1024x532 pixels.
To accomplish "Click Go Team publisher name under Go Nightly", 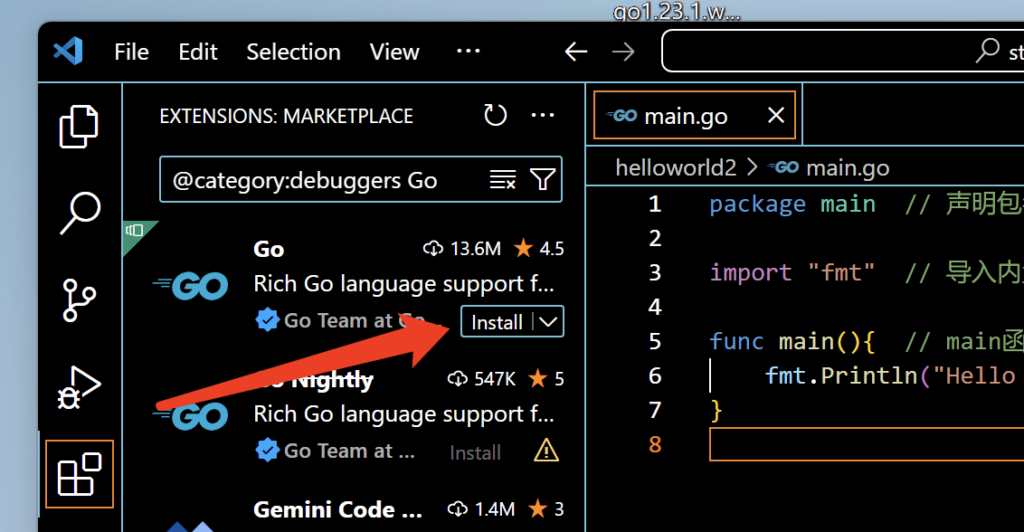I will click(x=349, y=451).
